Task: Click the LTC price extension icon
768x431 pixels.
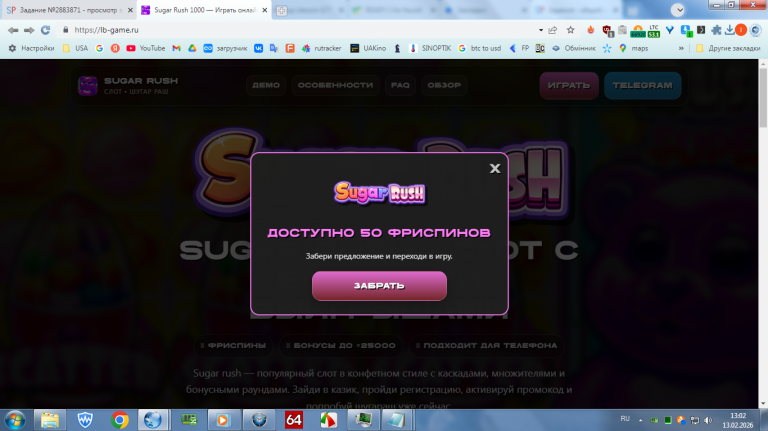Action: pos(654,31)
